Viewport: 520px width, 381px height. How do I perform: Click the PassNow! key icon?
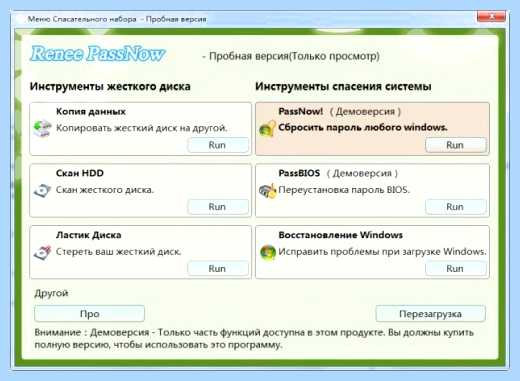pyautogui.click(x=267, y=128)
